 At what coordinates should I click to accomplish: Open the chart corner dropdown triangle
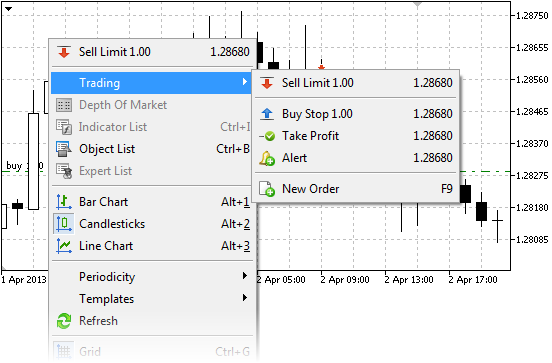pos(8,9)
